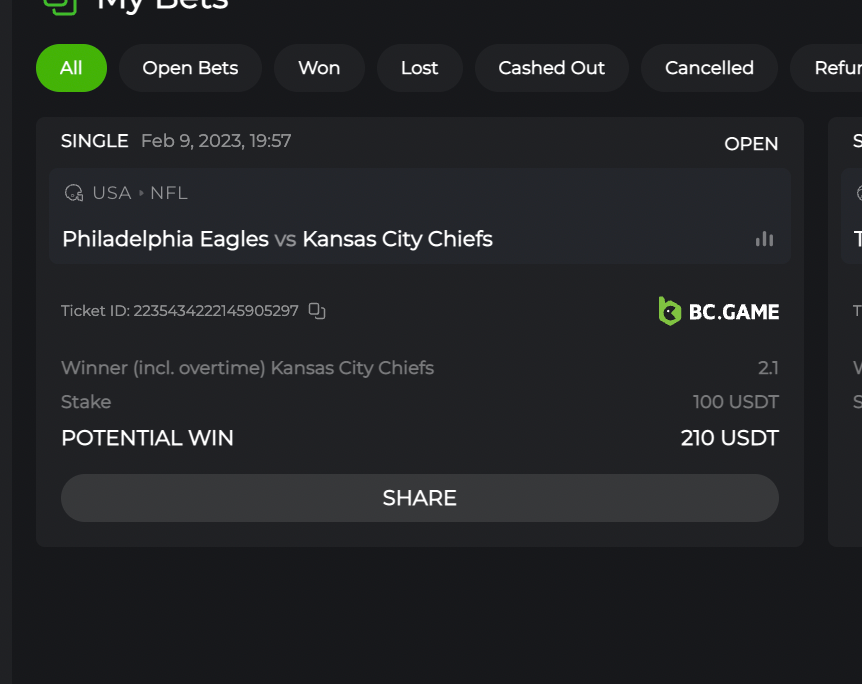The image size is (862, 684).
Task: Click the Winner Kansas City Chiefs selection
Action: tap(247, 368)
